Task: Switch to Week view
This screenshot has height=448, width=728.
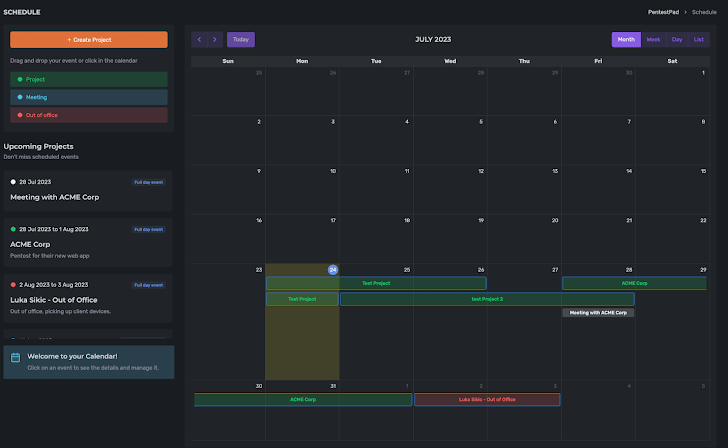Action: pos(653,40)
